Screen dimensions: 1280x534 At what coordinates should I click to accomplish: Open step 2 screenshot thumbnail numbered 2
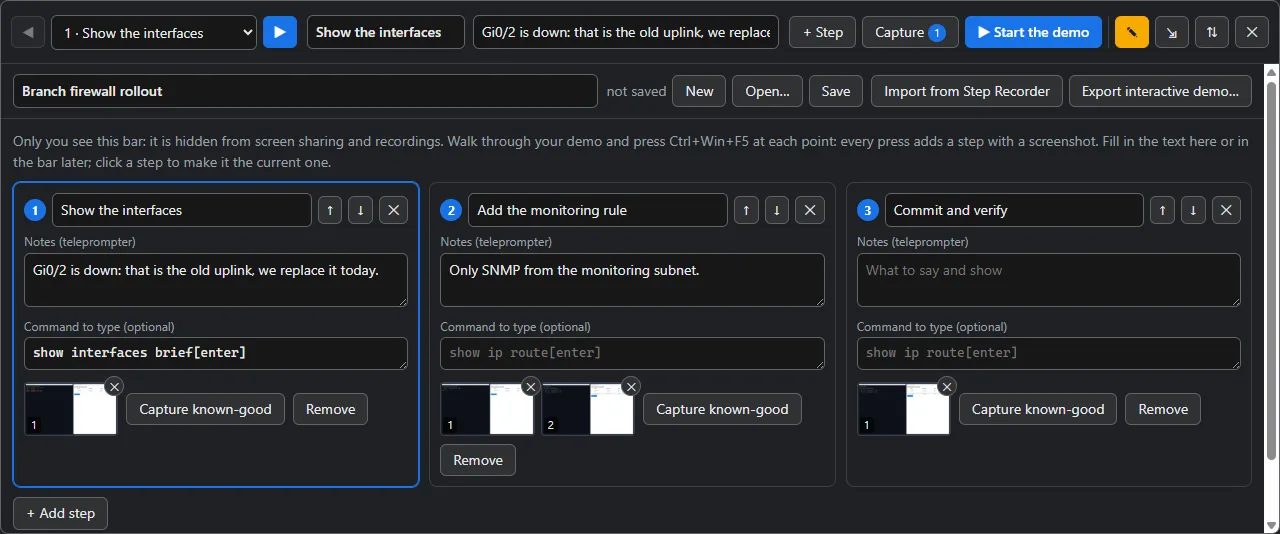(x=587, y=409)
